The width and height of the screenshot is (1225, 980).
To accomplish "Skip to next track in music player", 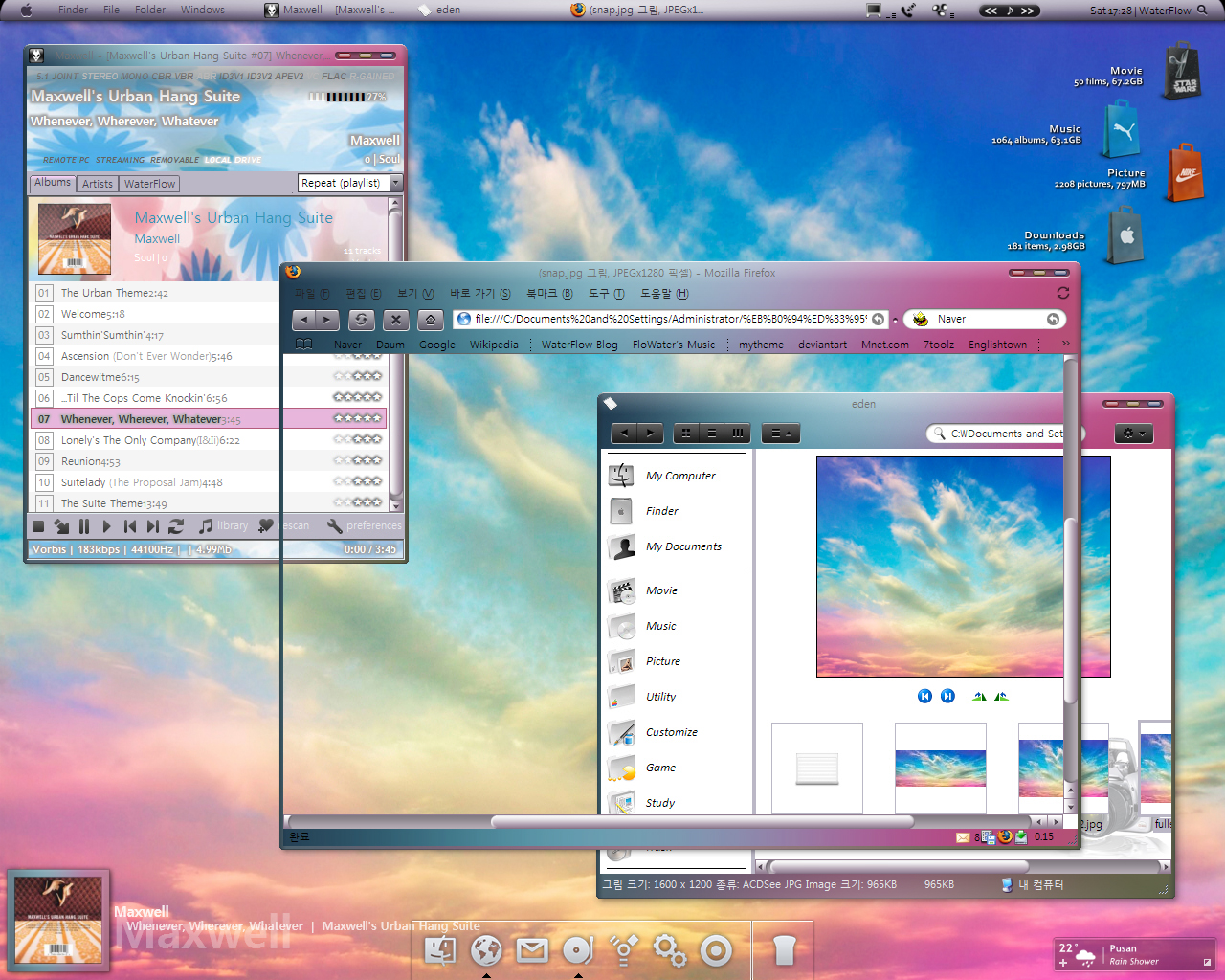I will click(152, 526).
